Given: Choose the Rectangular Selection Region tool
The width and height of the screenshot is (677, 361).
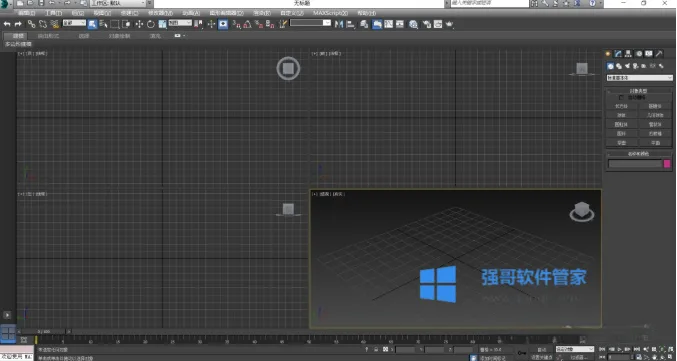Looking at the screenshot, I should tap(115, 24).
